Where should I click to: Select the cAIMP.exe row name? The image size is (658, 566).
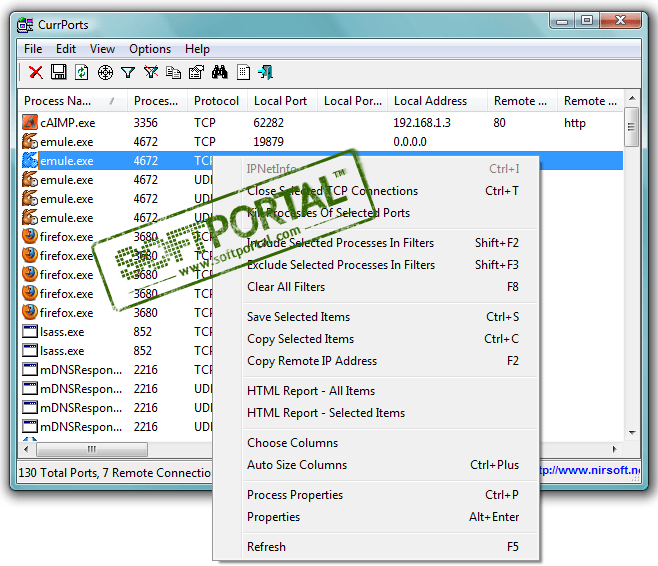pyautogui.click(x=68, y=123)
